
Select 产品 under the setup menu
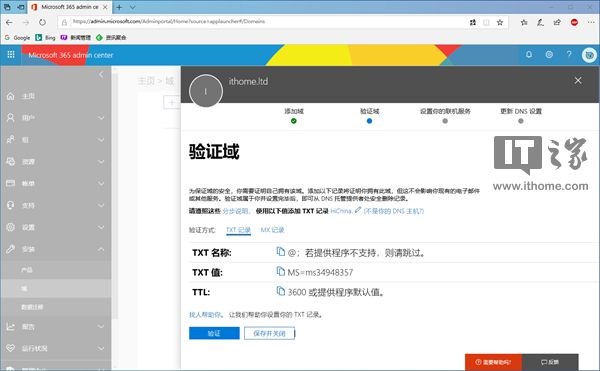click(x=56, y=270)
